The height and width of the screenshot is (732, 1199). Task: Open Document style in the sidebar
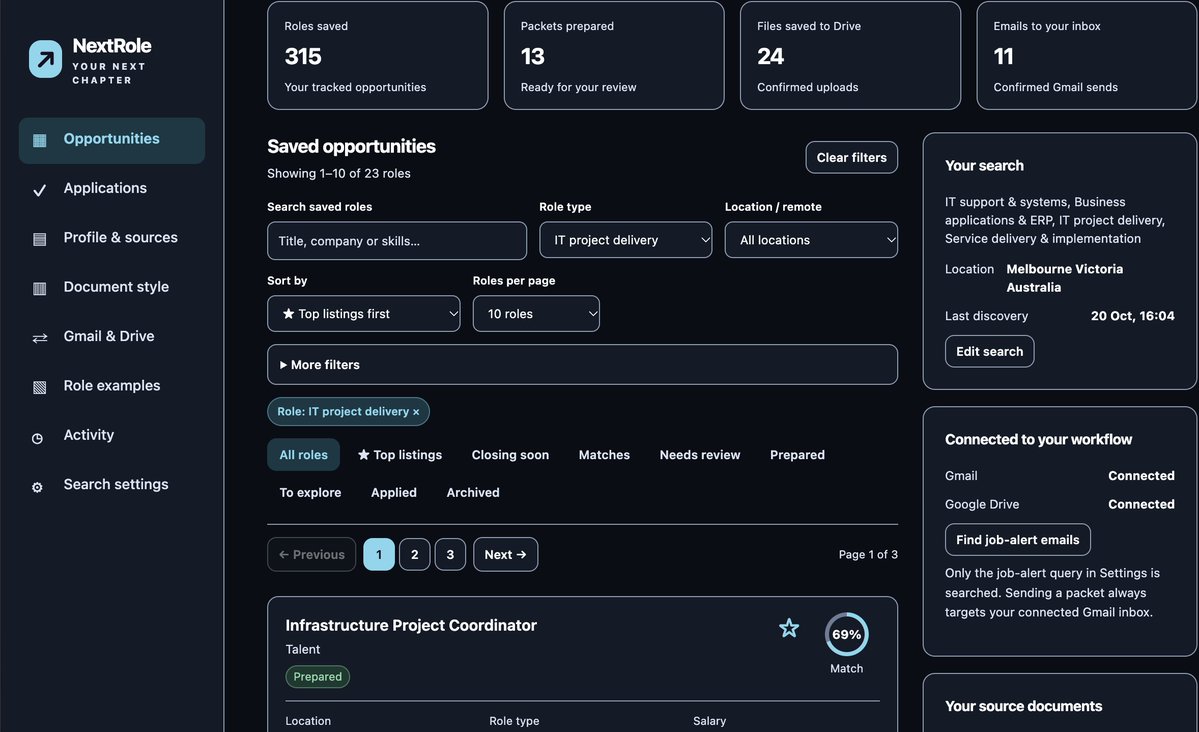coord(112,288)
